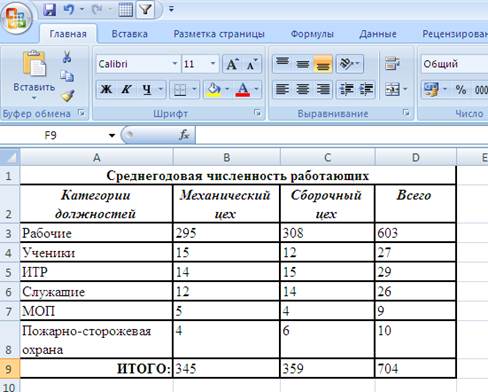This screenshot has height=392, width=488.
Task: Click the Вставить paste button
Action: click(34, 75)
